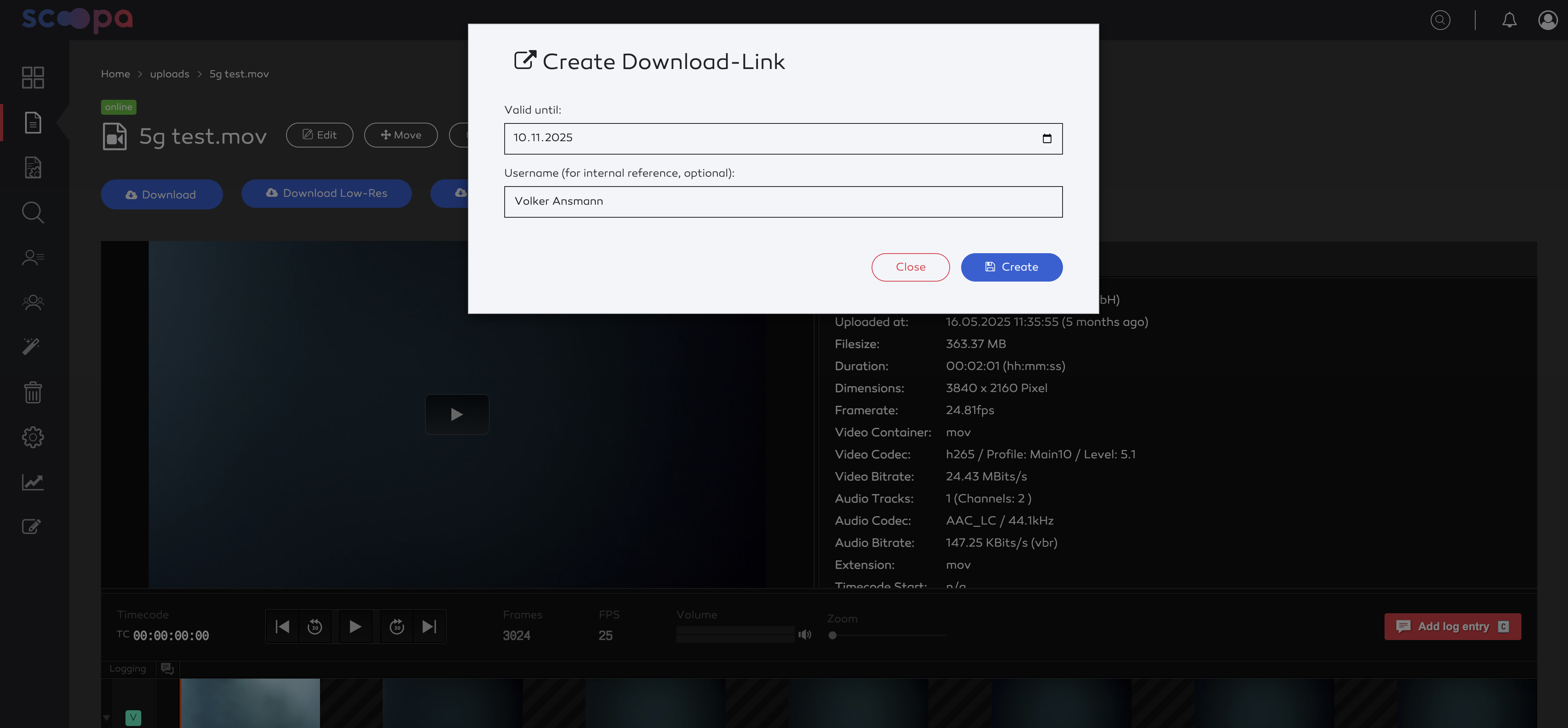1568x728 pixels.
Task: Open the document review sidebar icon
Action: (33, 167)
